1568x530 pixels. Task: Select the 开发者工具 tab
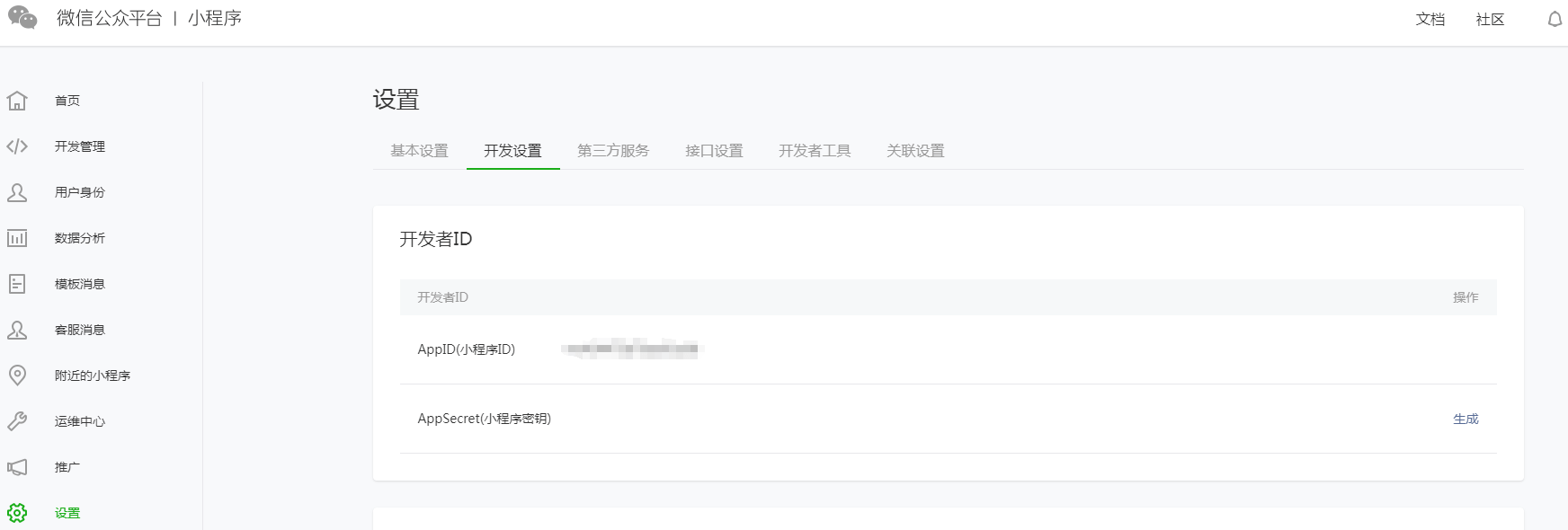click(815, 151)
